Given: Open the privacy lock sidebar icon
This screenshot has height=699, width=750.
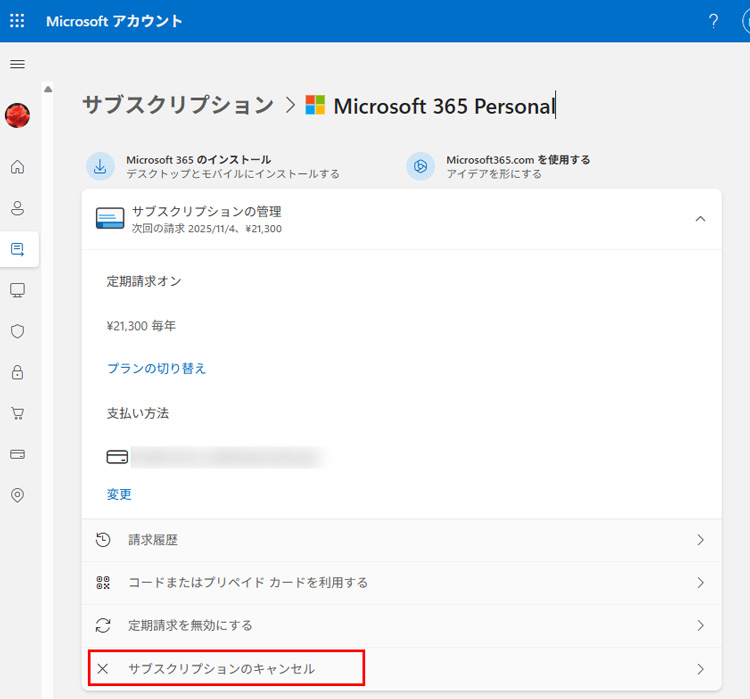Looking at the screenshot, I should [x=18, y=372].
